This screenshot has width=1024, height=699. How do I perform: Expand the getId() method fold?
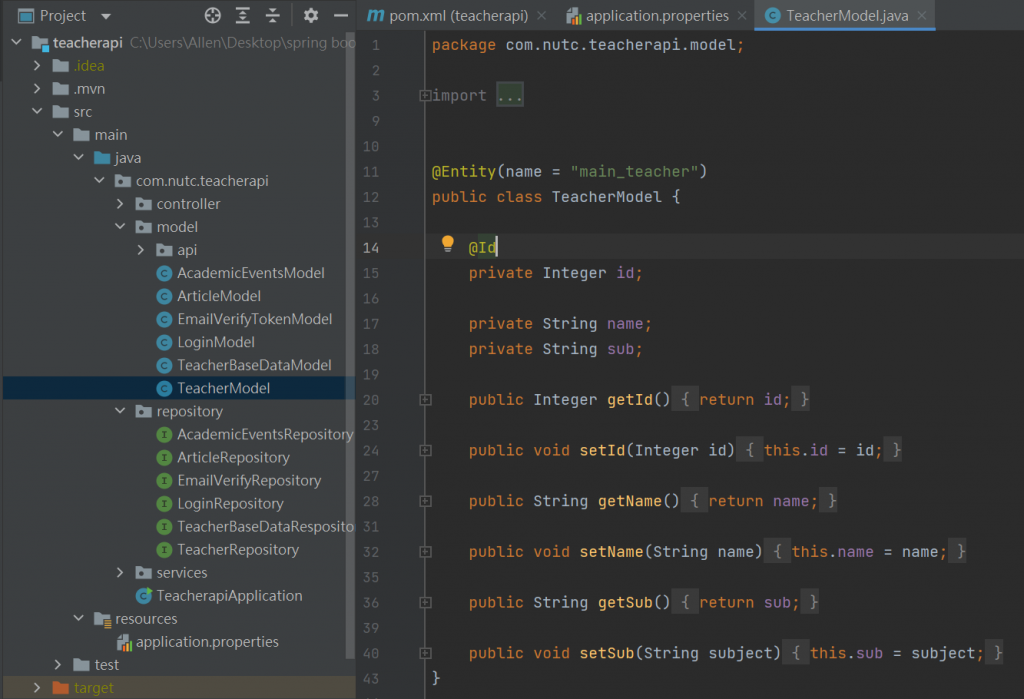425,400
